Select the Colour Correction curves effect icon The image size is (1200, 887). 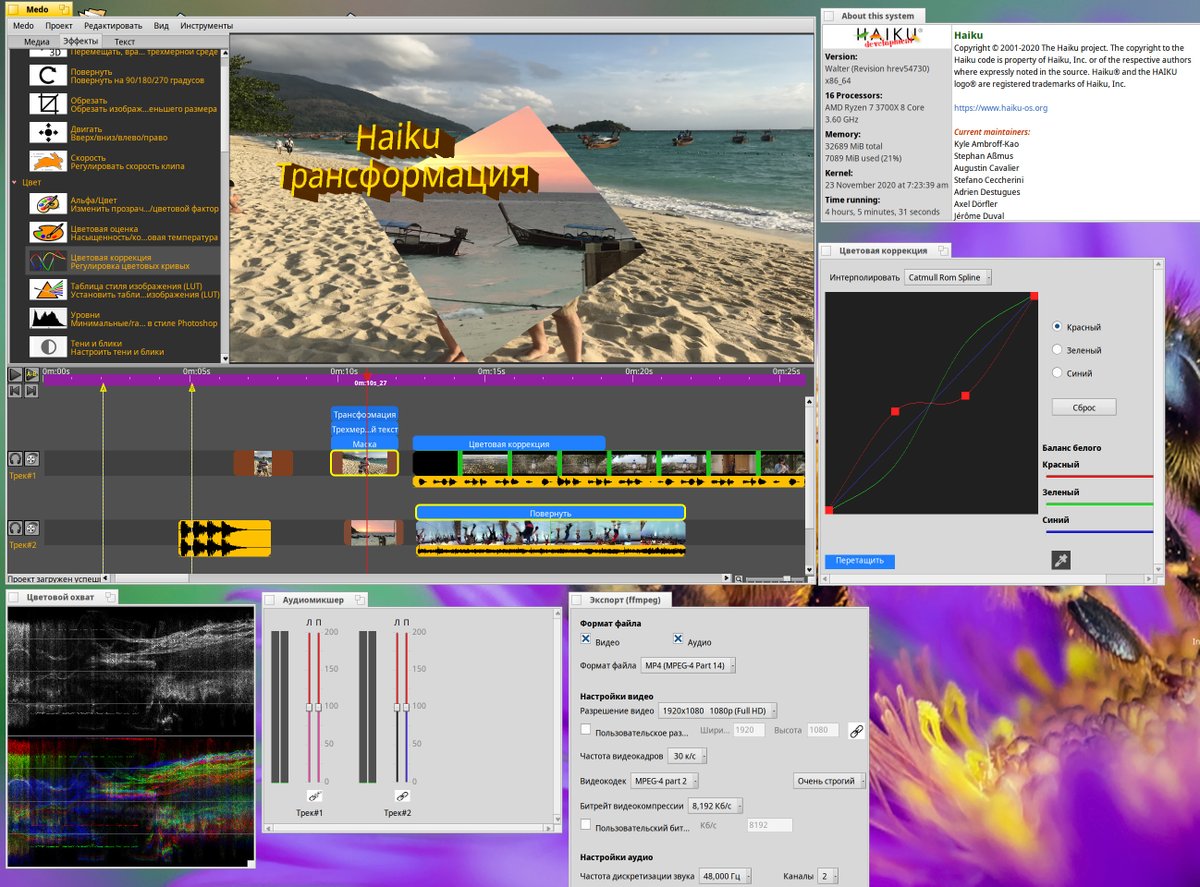47,260
